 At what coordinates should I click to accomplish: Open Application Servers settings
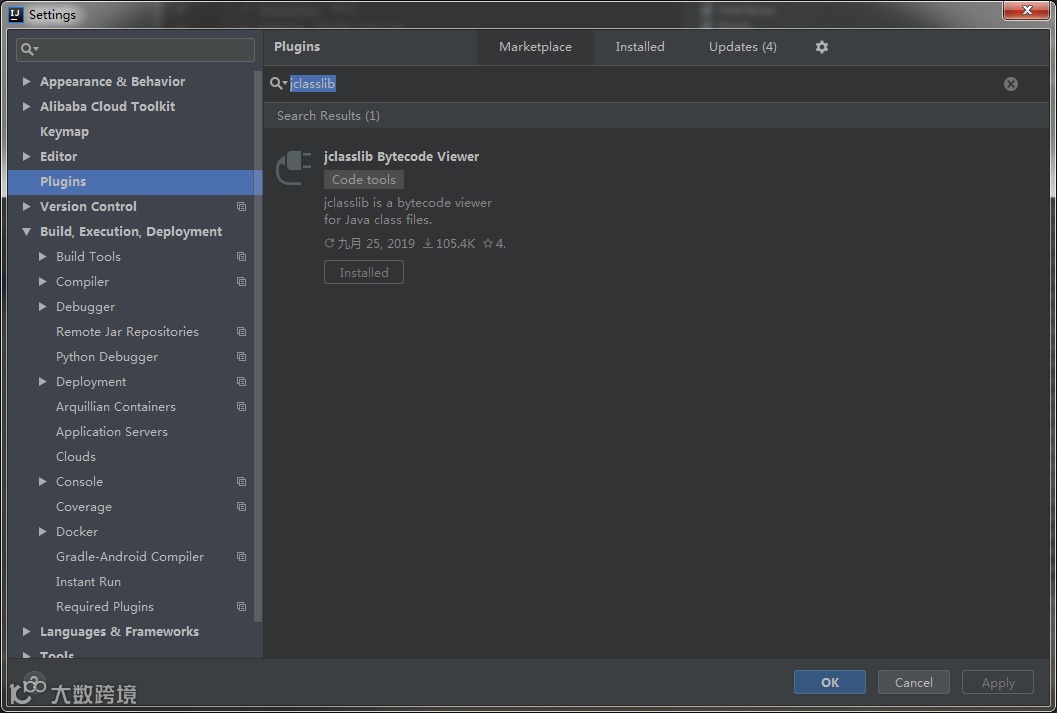[112, 431]
